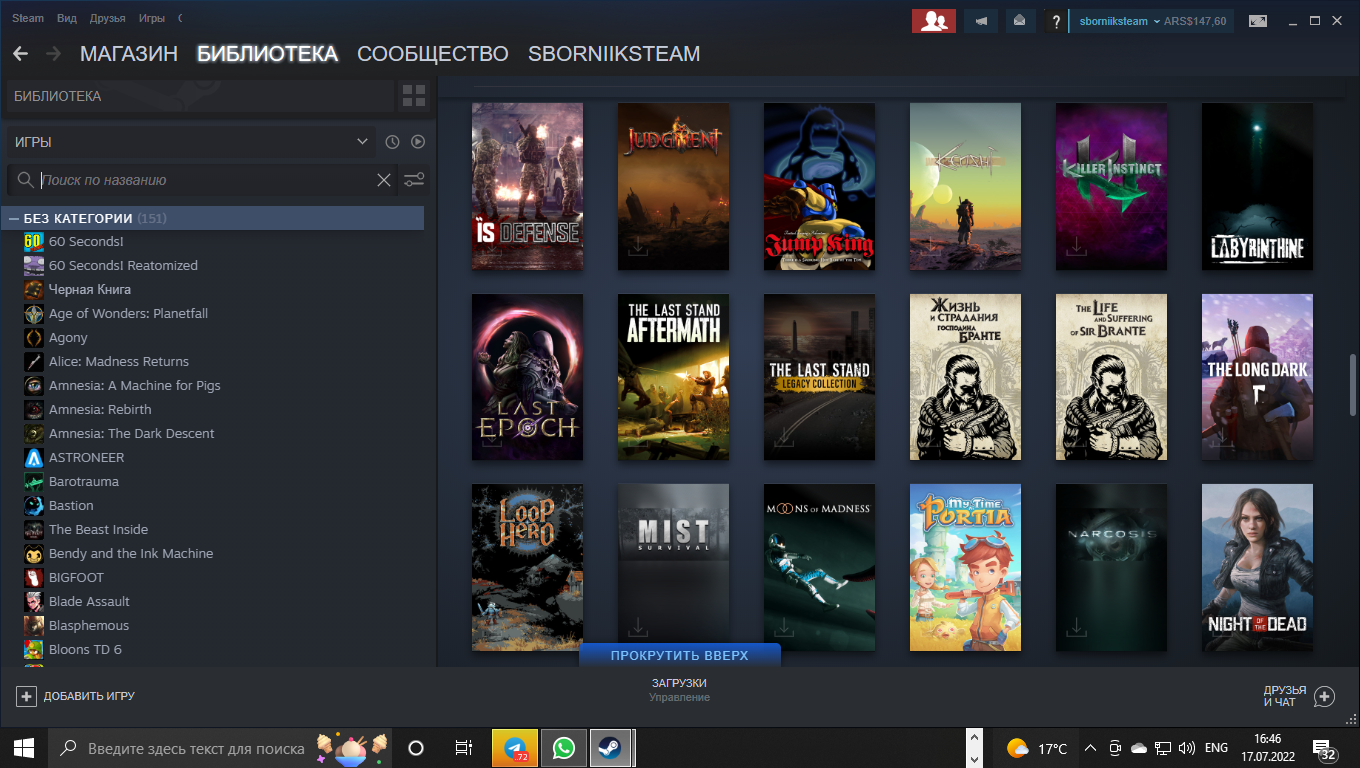Click the question mark help icon
The height and width of the screenshot is (768, 1360).
[x=1055, y=21]
